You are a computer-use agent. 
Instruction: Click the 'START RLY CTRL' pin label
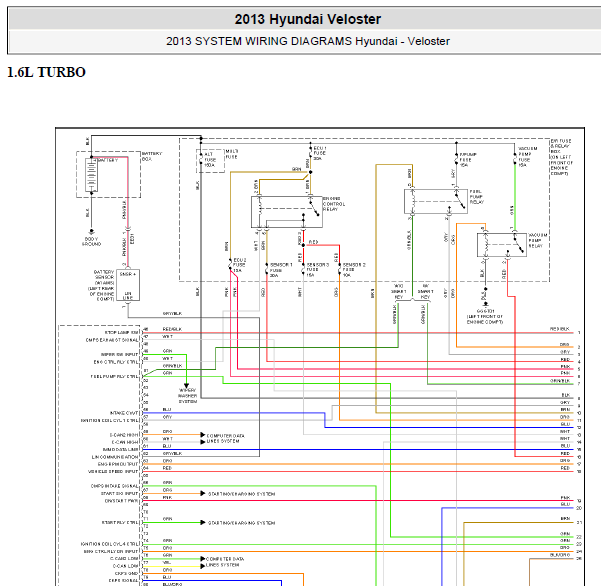[119, 522]
